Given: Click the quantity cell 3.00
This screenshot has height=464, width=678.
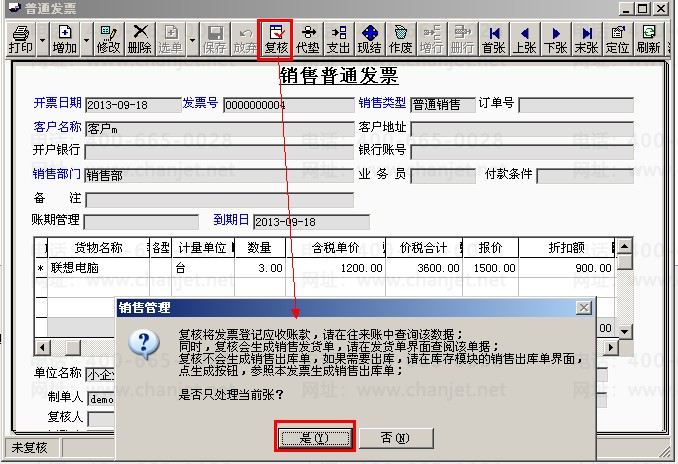Looking at the screenshot, I should point(260,268).
